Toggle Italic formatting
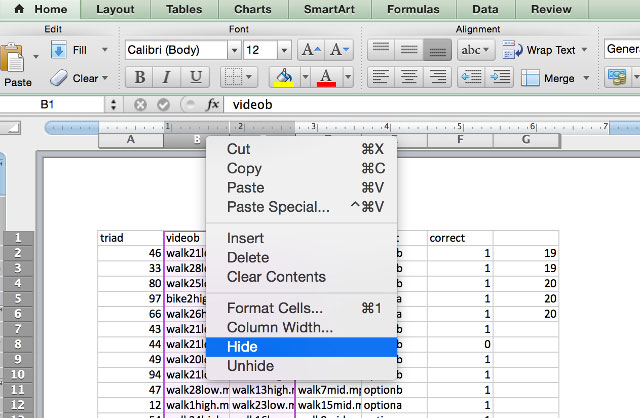 [167, 77]
